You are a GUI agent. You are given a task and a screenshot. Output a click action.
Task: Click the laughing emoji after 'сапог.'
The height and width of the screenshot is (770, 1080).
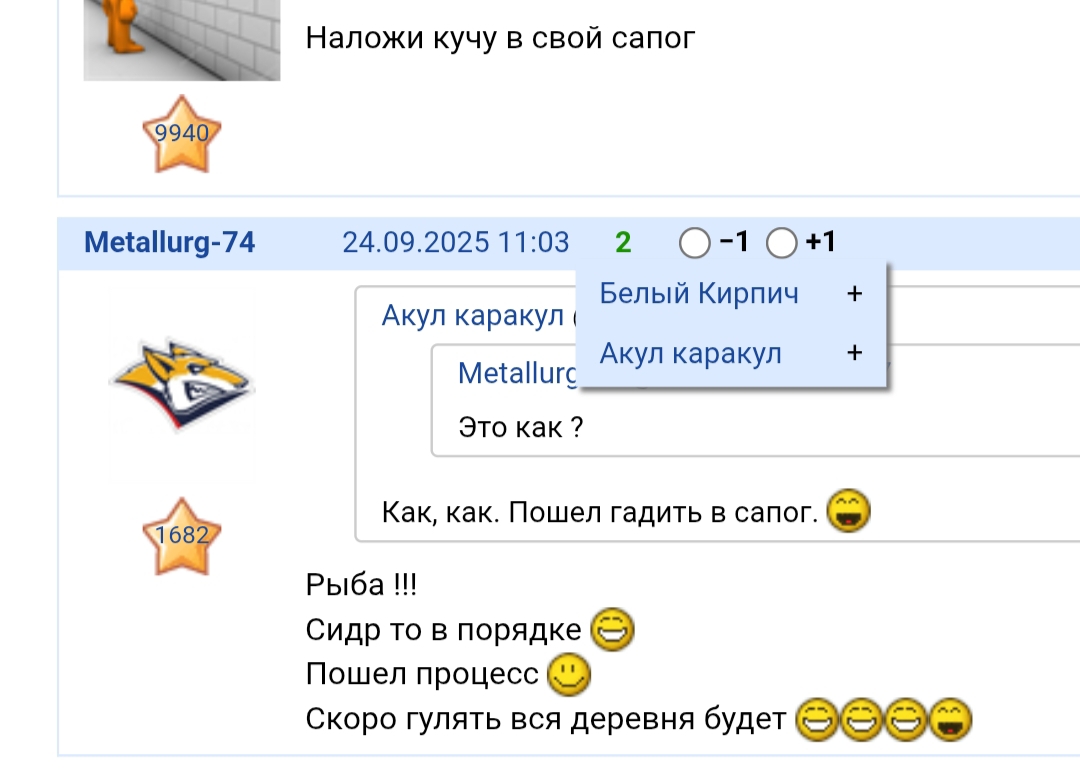(x=848, y=511)
